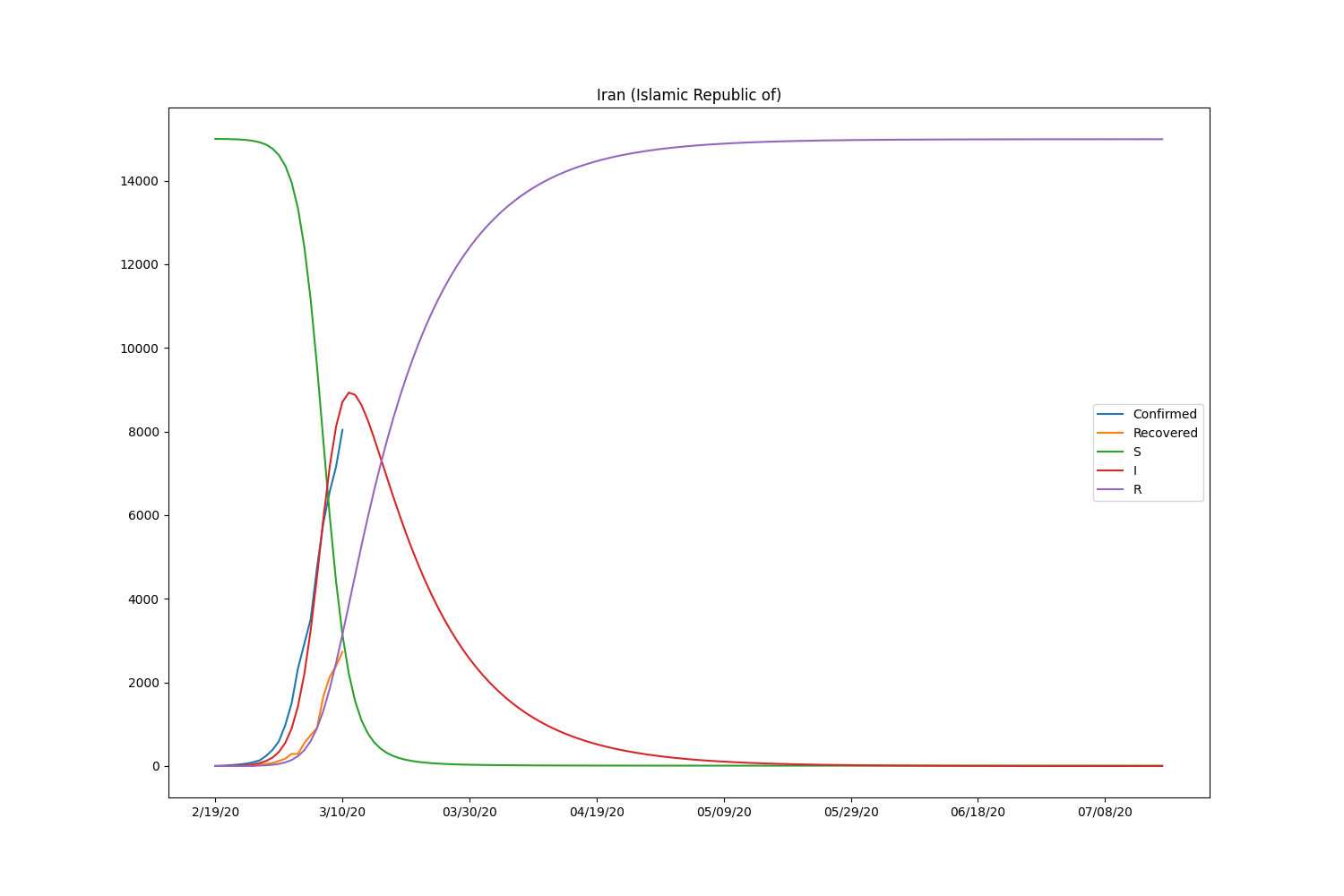Click the x-axis date 04/19/20

pyautogui.click(x=597, y=813)
